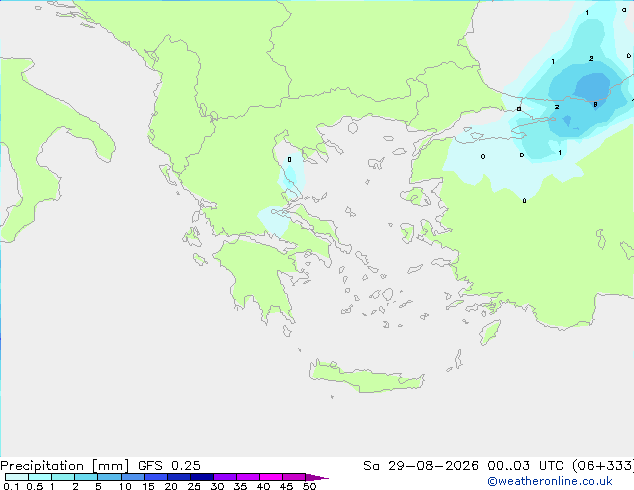This screenshot has height=490, width=634.
Task: Select the 35 mm legend color swatch
Action: (x=247, y=477)
